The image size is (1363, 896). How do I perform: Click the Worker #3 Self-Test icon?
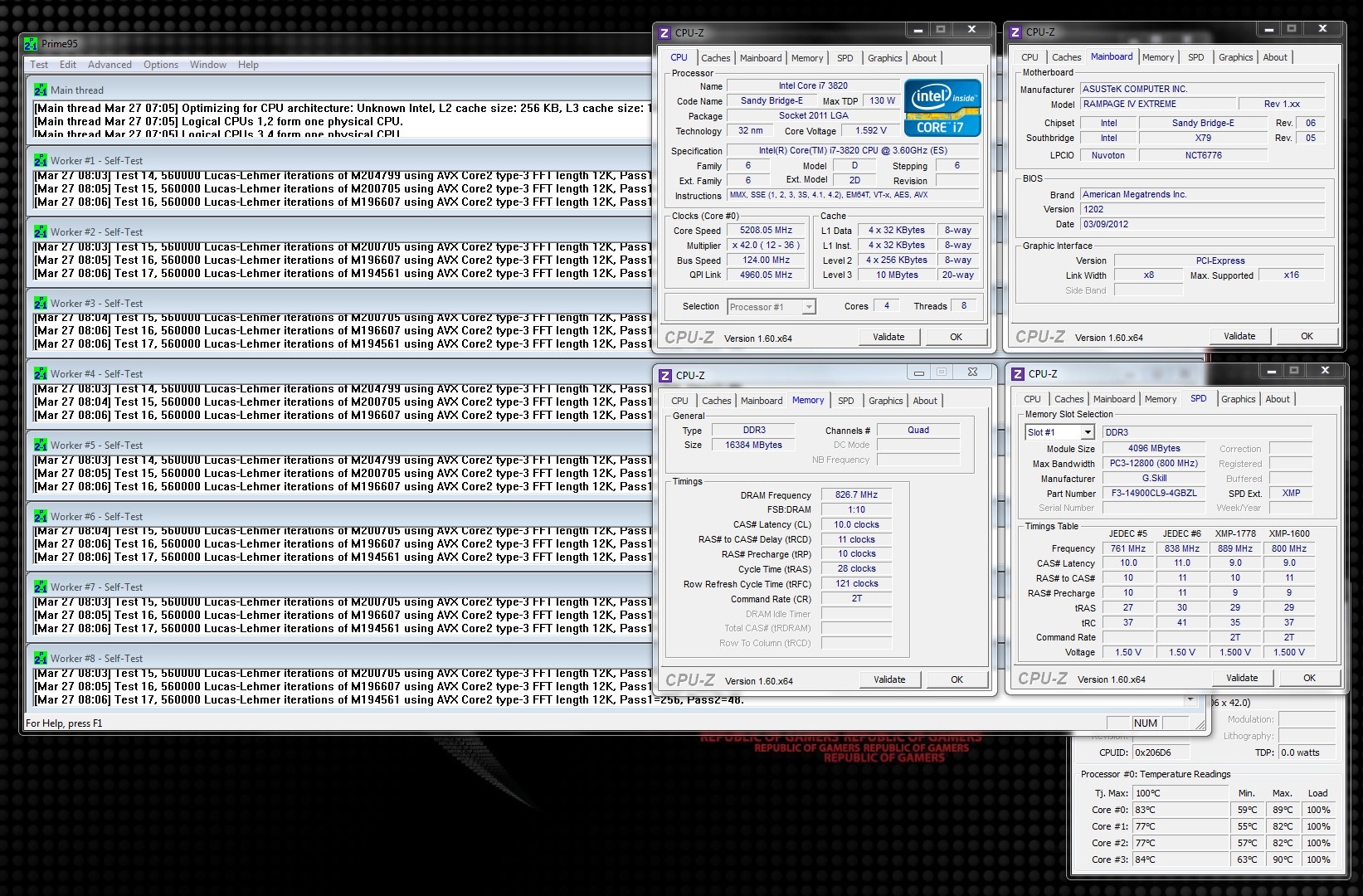tap(41, 303)
